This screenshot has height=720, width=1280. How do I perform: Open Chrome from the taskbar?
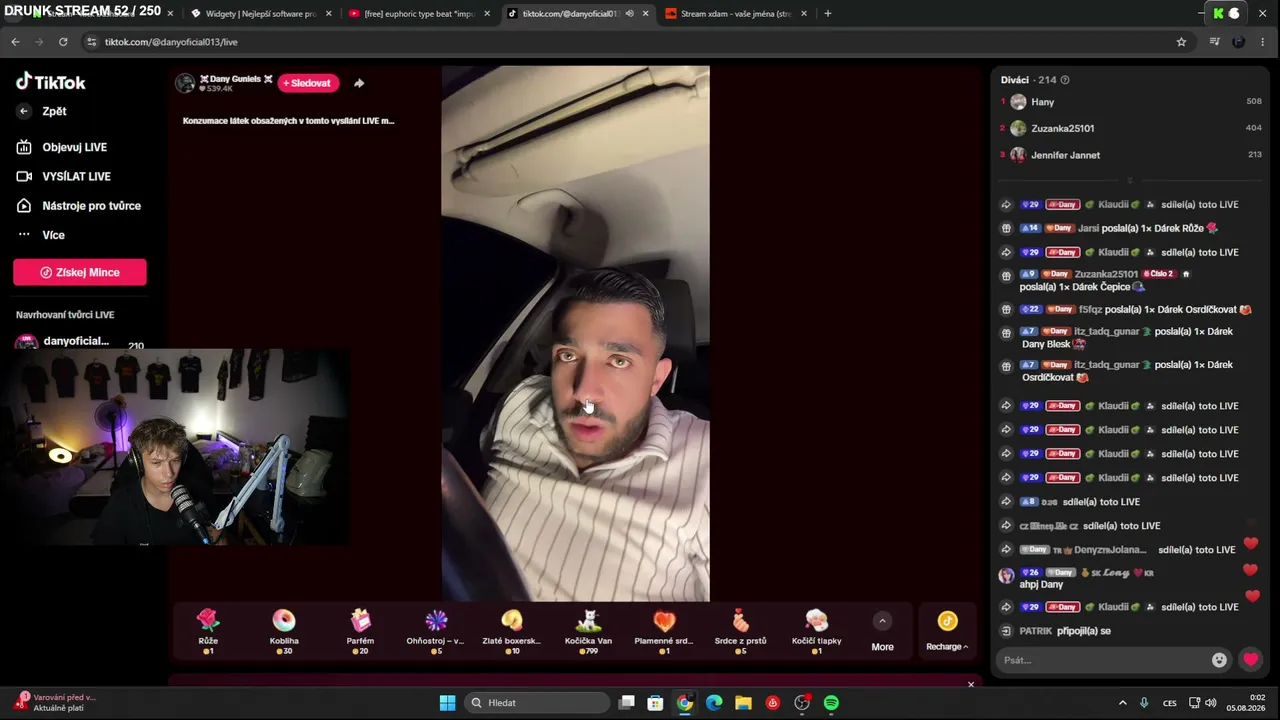coord(684,703)
